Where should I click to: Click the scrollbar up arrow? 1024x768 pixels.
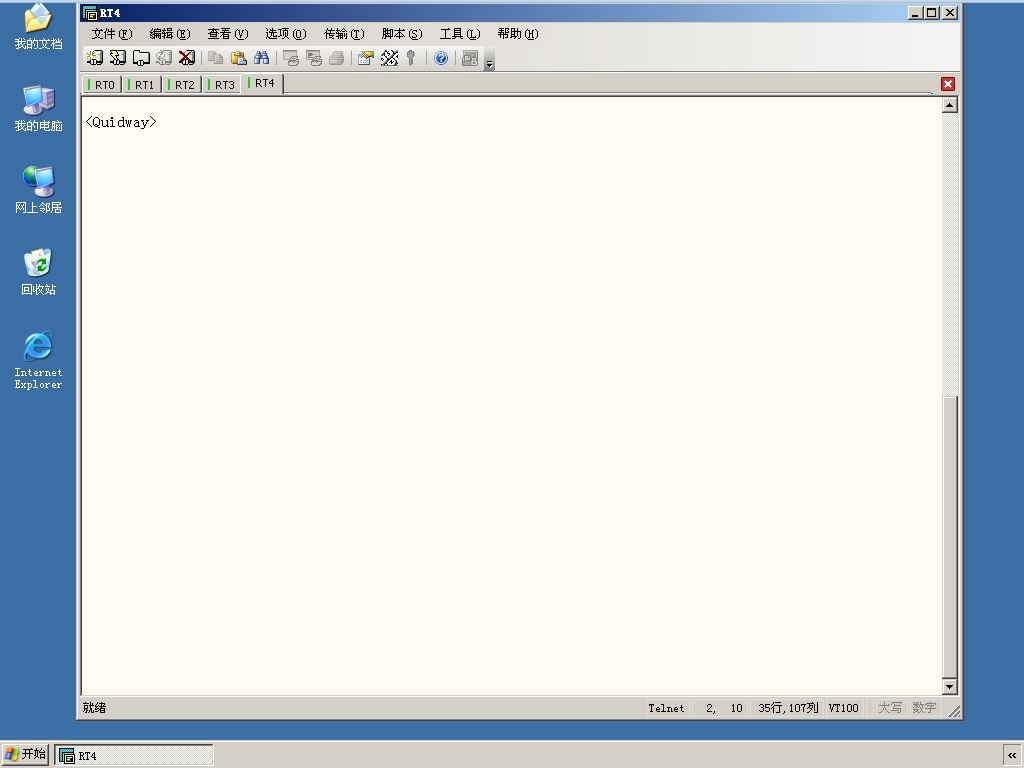[950, 105]
